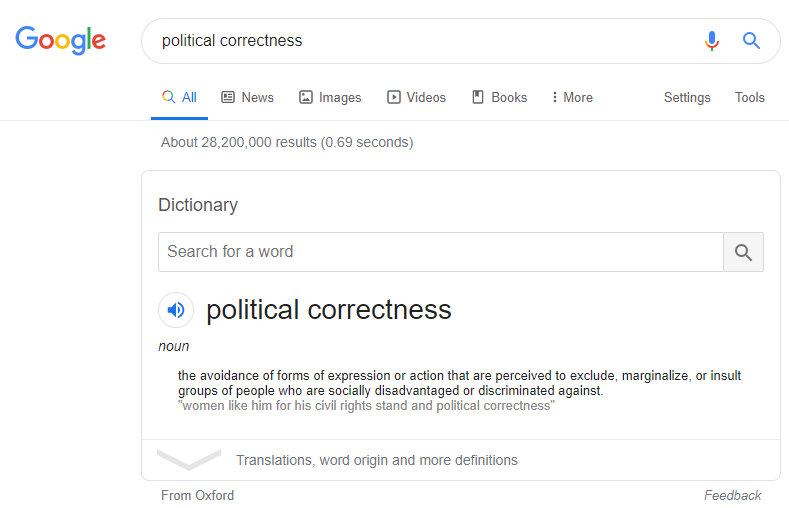Viewport: 789px width, 508px height.
Task: Play pronunciation with the speaker icon
Action: coord(176,310)
